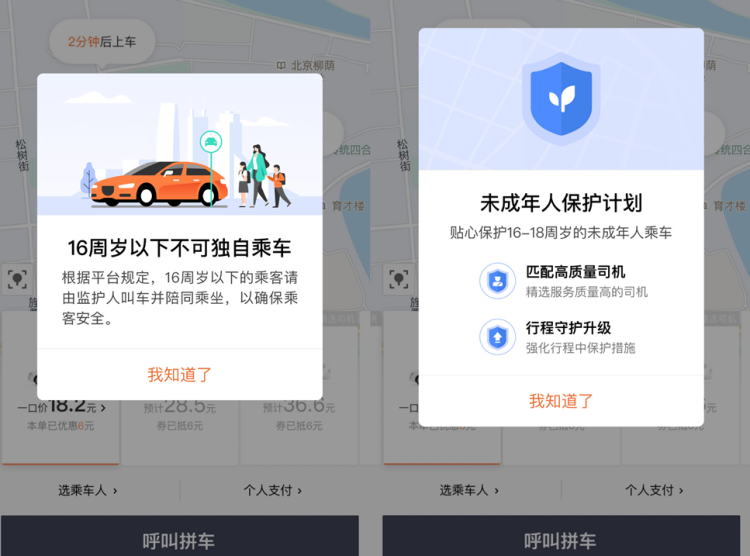Image resolution: width=750 pixels, height=556 pixels.
Task: Open 选乘车人 selector on right screen
Action: pos(469,490)
